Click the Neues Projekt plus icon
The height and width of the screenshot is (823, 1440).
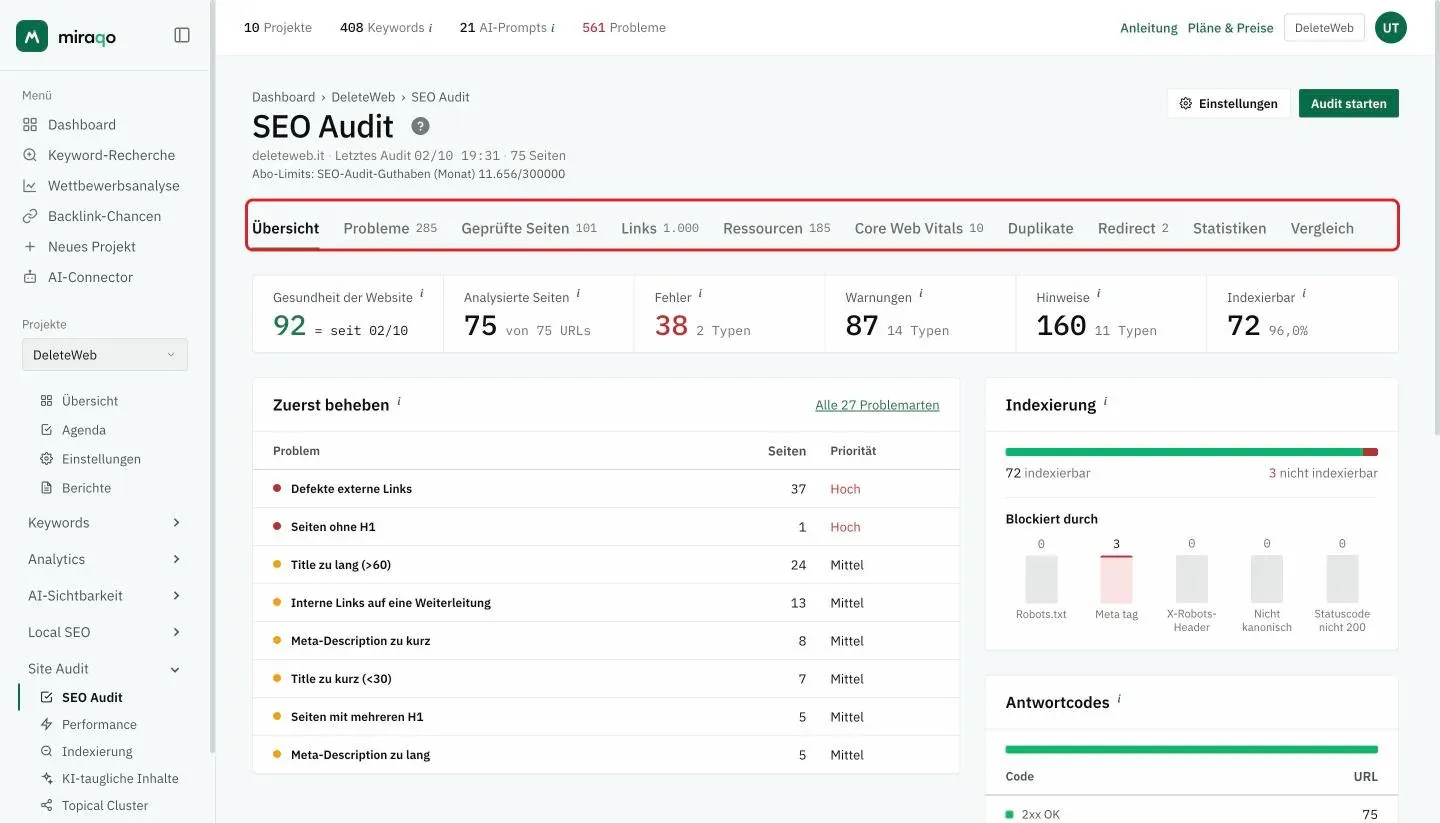coord(30,247)
